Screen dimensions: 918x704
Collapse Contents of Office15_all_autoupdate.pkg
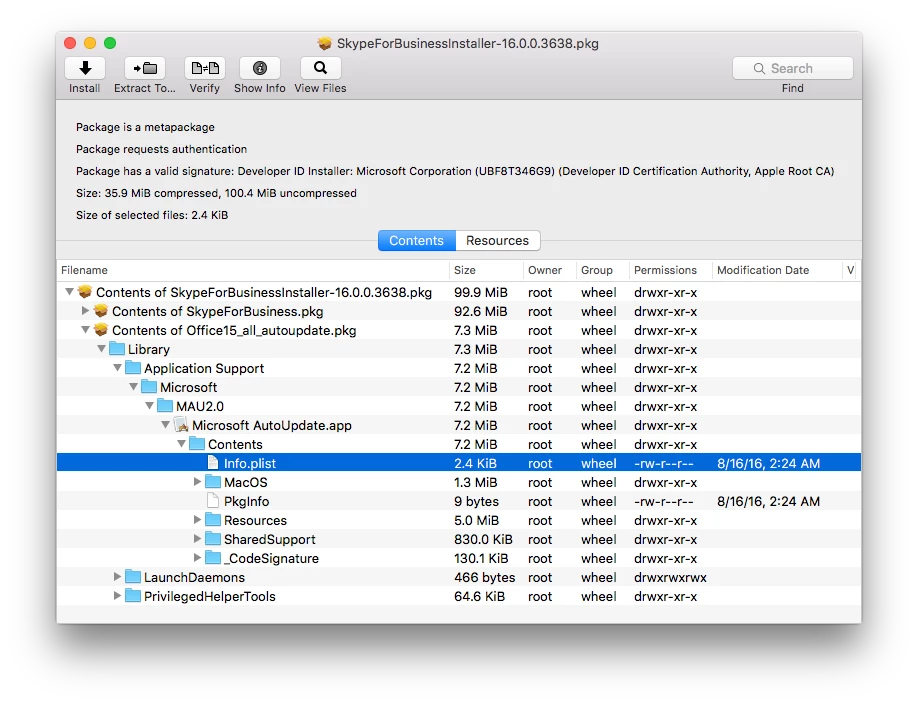(85, 330)
